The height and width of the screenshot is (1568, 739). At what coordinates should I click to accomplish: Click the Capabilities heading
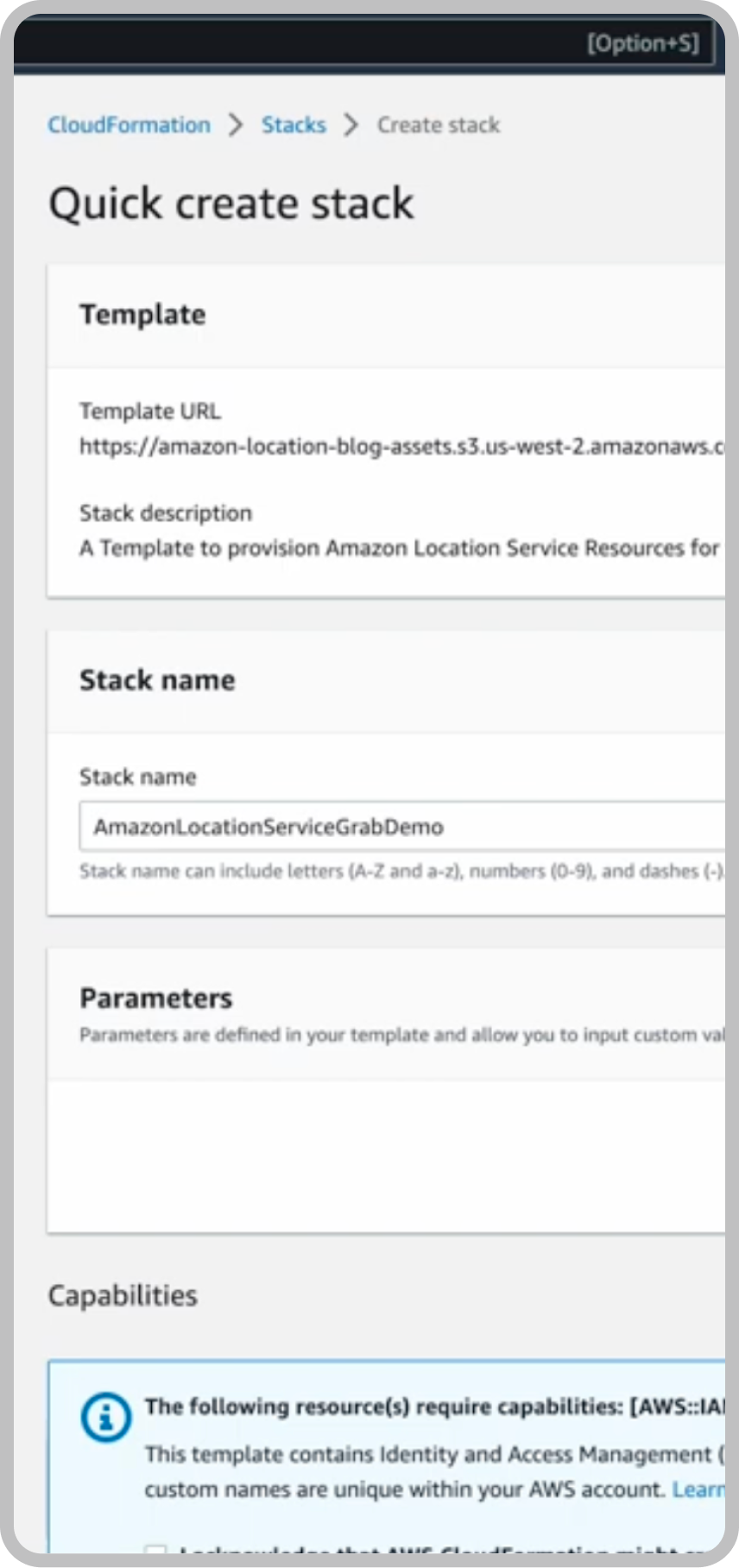[x=123, y=1295]
